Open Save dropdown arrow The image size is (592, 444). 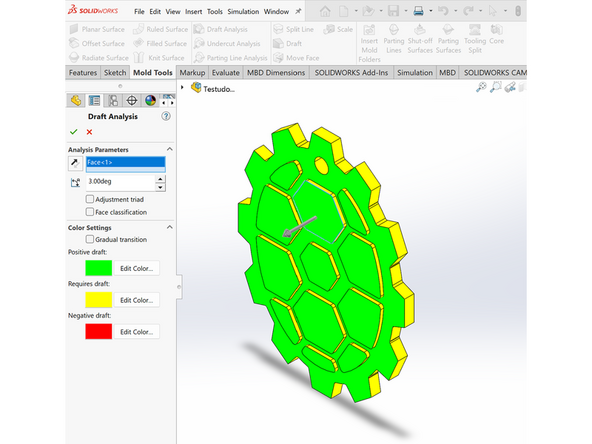(x=405, y=11)
